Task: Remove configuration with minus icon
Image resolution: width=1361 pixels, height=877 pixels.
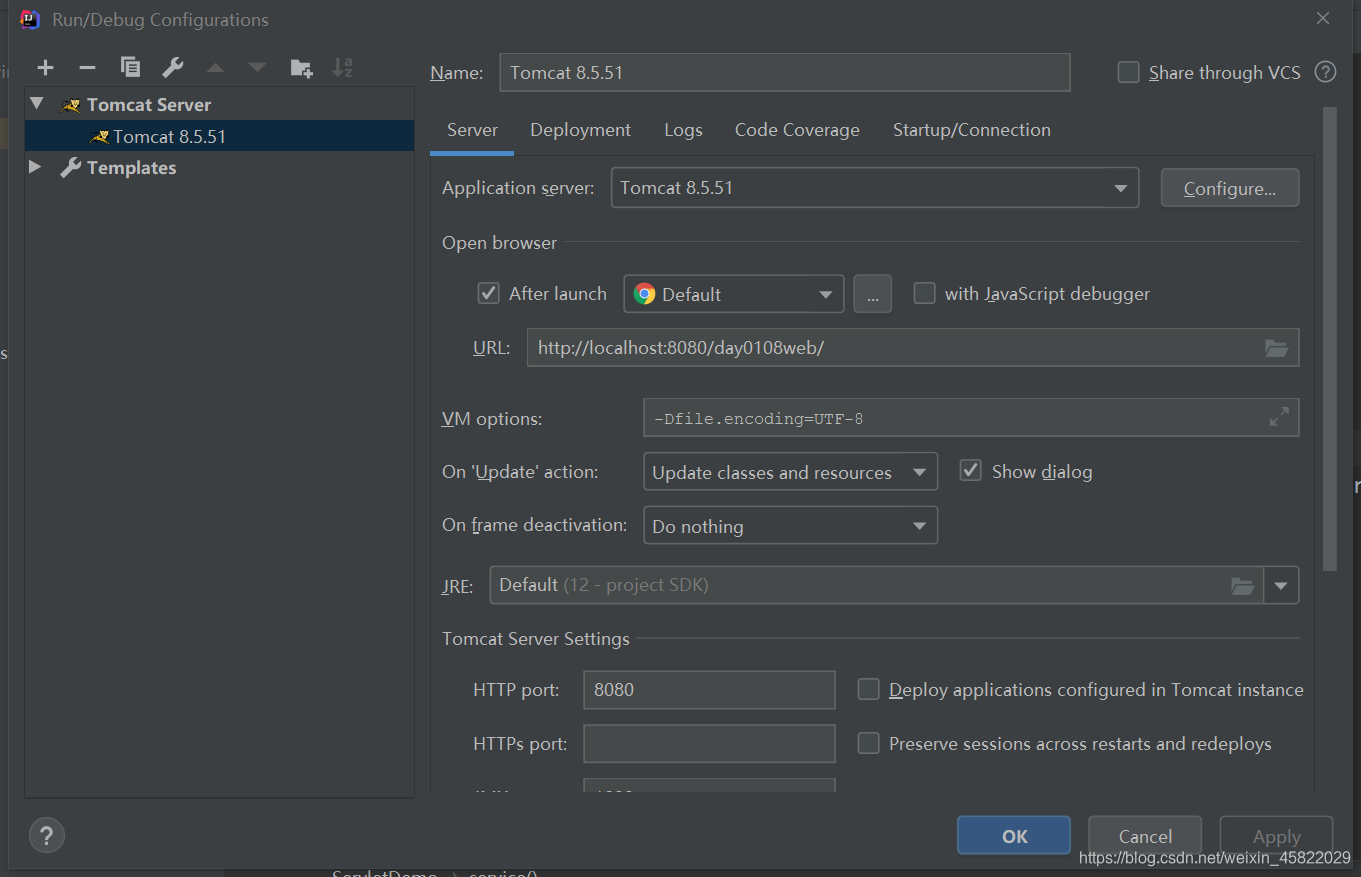Action: (87, 68)
